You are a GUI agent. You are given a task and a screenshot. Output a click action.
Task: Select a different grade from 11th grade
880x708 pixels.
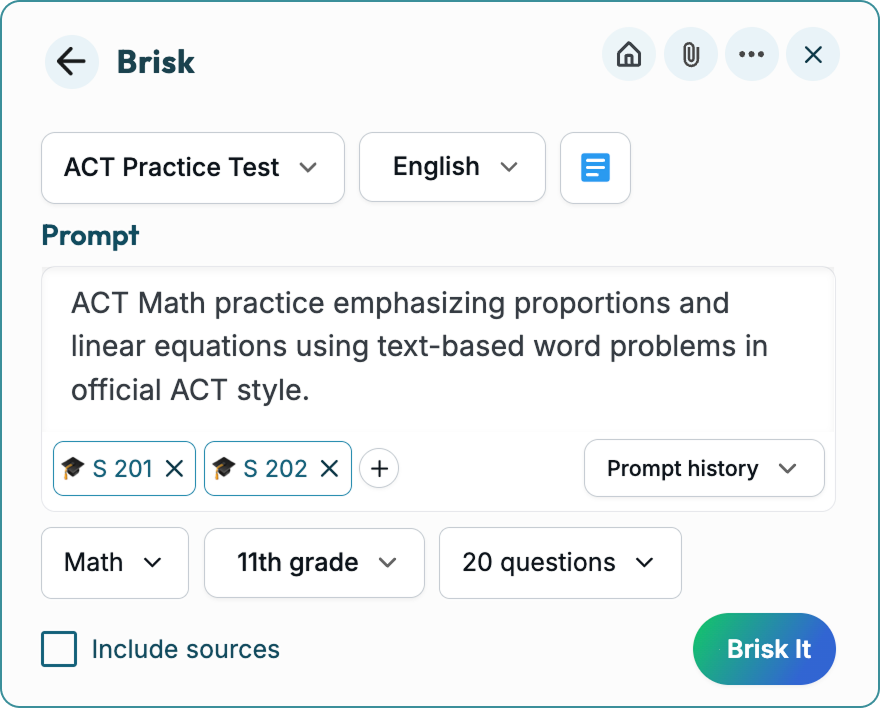314,563
